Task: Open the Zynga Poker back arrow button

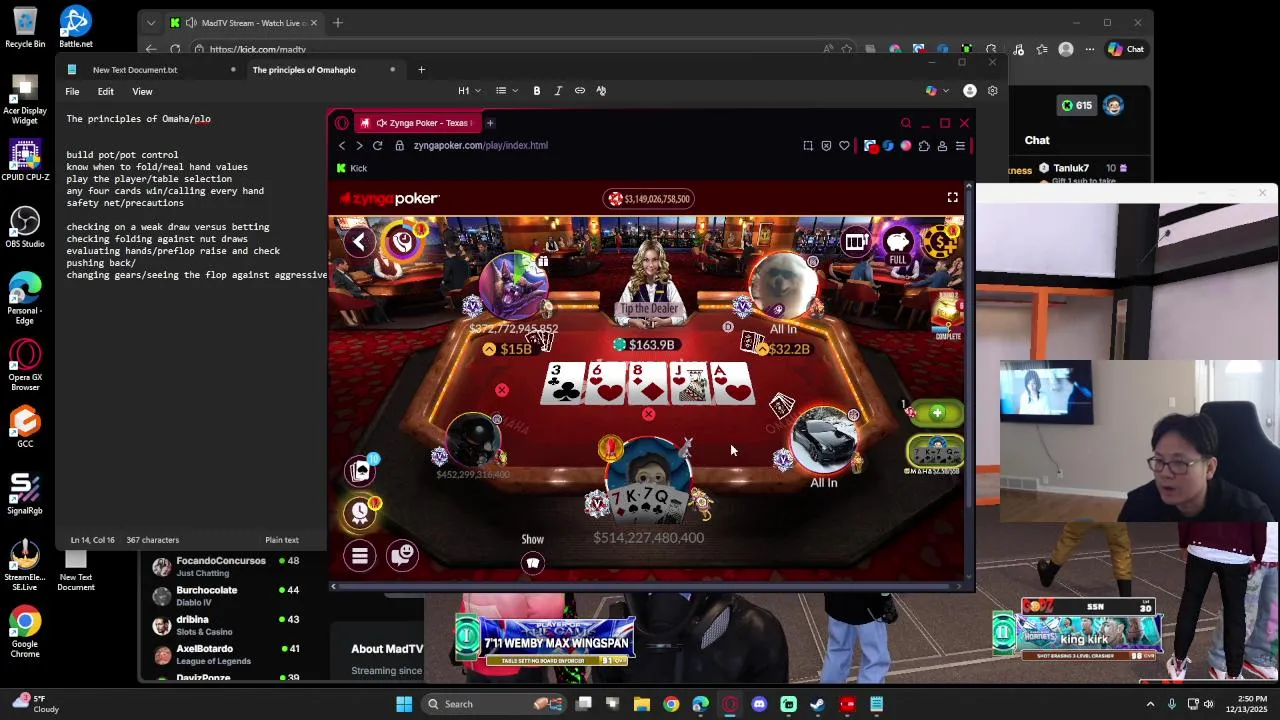Action: tap(359, 241)
